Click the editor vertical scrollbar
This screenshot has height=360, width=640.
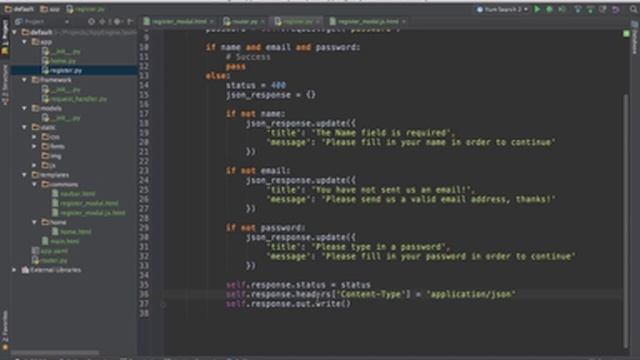coord(626,220)
